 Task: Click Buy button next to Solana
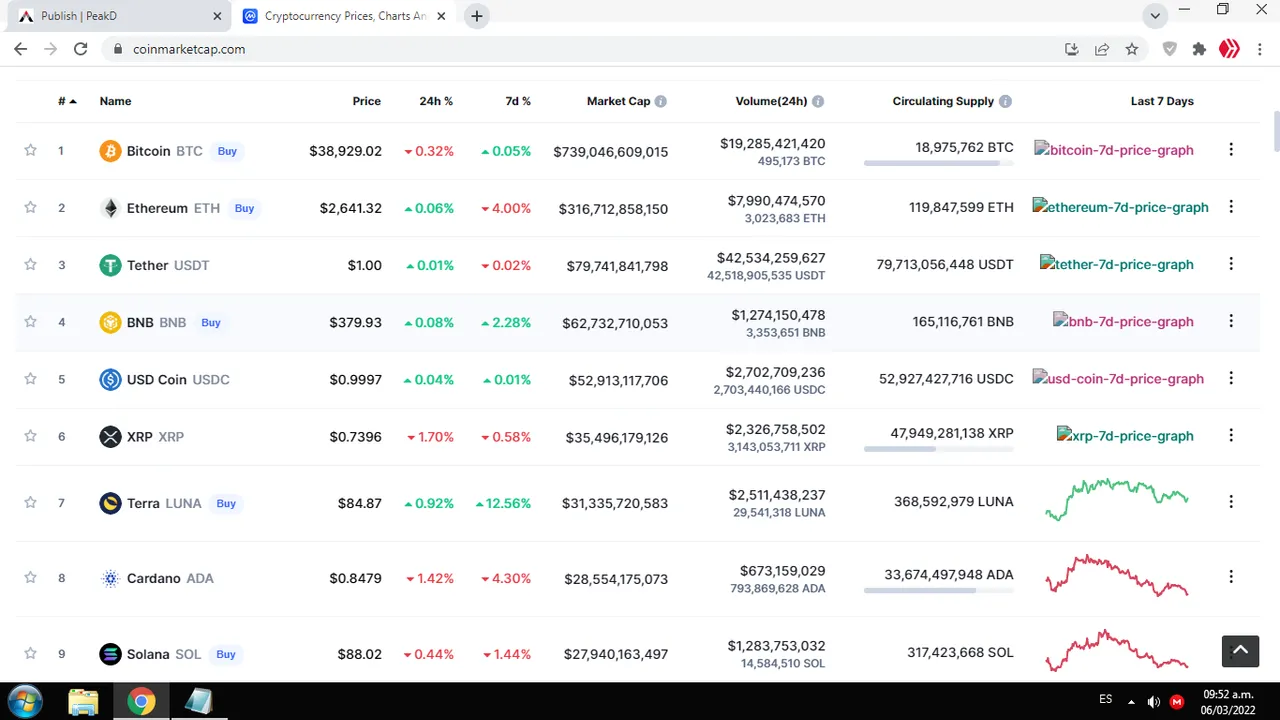(226, 654)
